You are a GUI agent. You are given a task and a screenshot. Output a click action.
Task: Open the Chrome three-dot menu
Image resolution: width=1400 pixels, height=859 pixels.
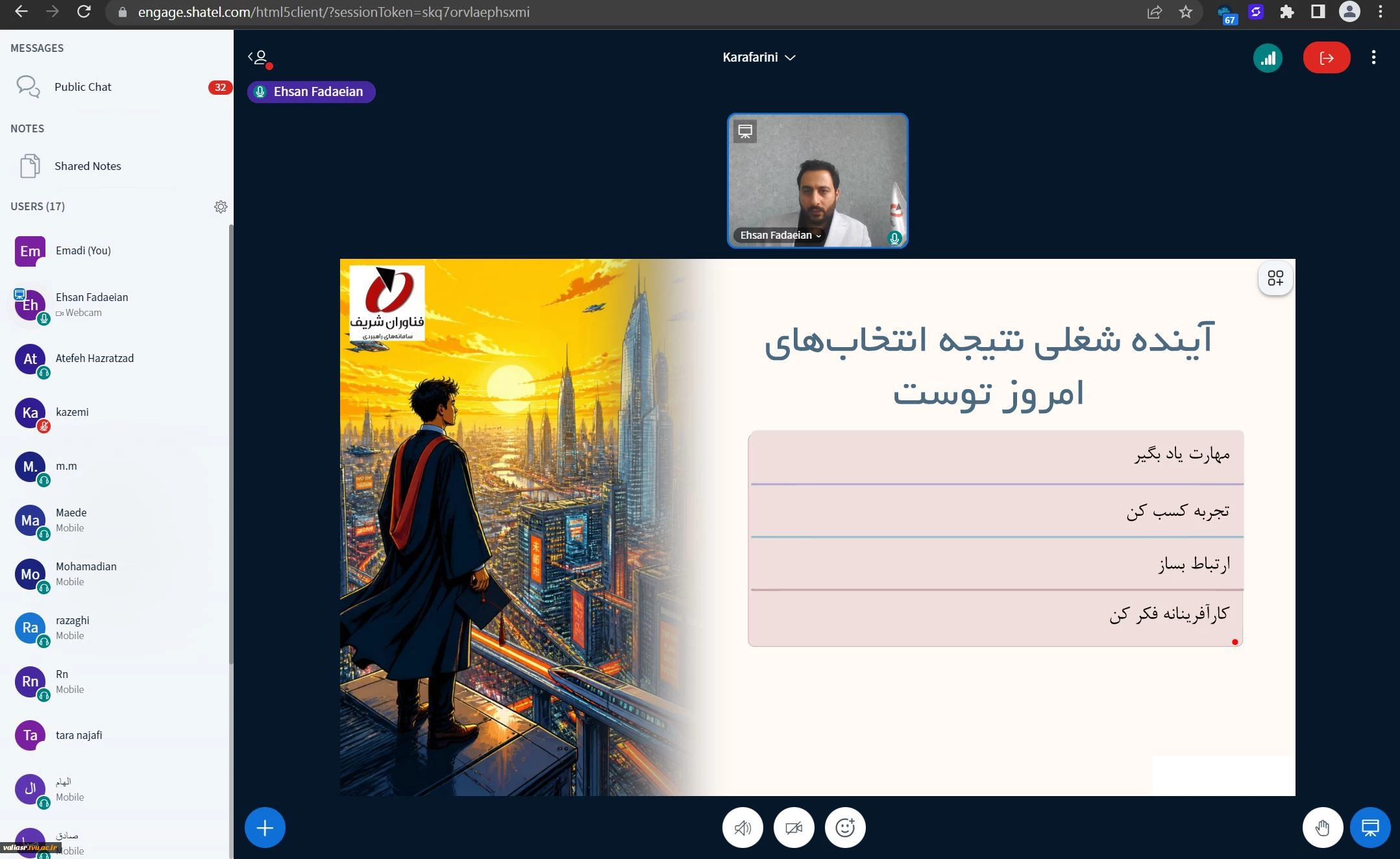coord(1381,12)
